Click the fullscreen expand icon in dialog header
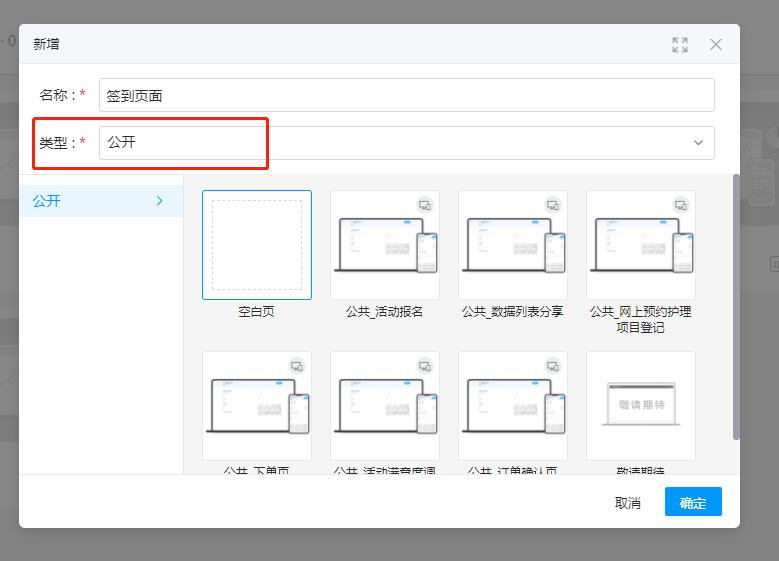Screen dimensions: 779x561 (680, 45)
